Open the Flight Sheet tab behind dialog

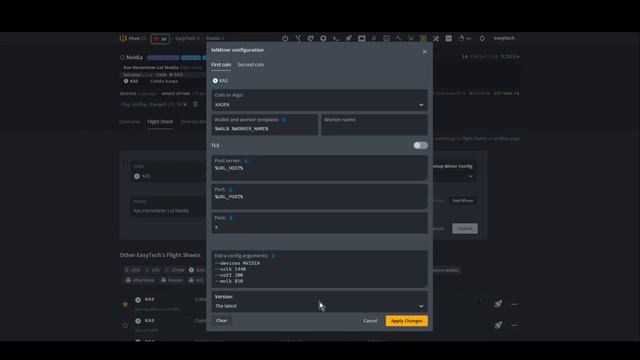pyautogui.click(x=160, y=122)
